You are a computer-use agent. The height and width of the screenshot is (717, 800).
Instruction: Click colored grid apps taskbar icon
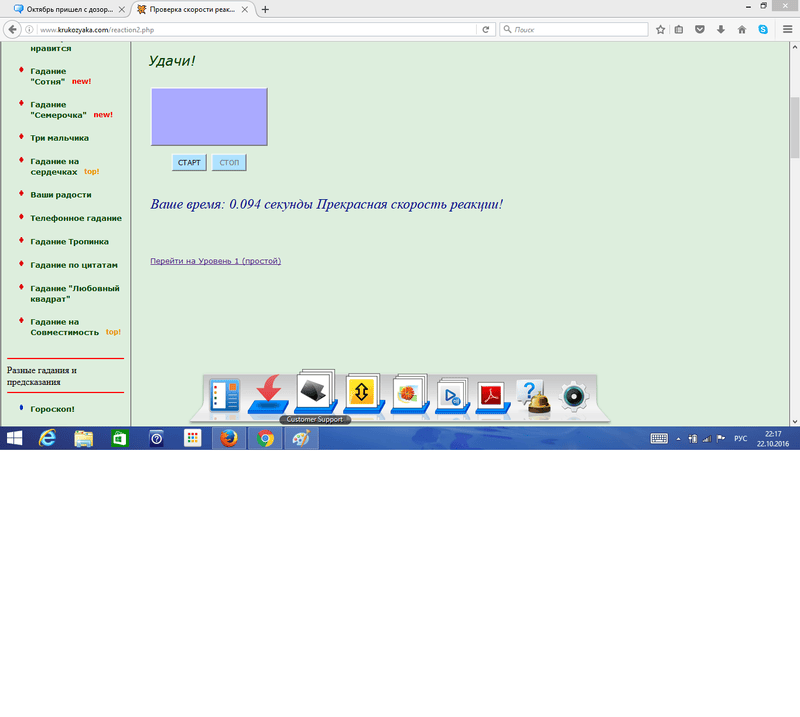tap(192, 438)
